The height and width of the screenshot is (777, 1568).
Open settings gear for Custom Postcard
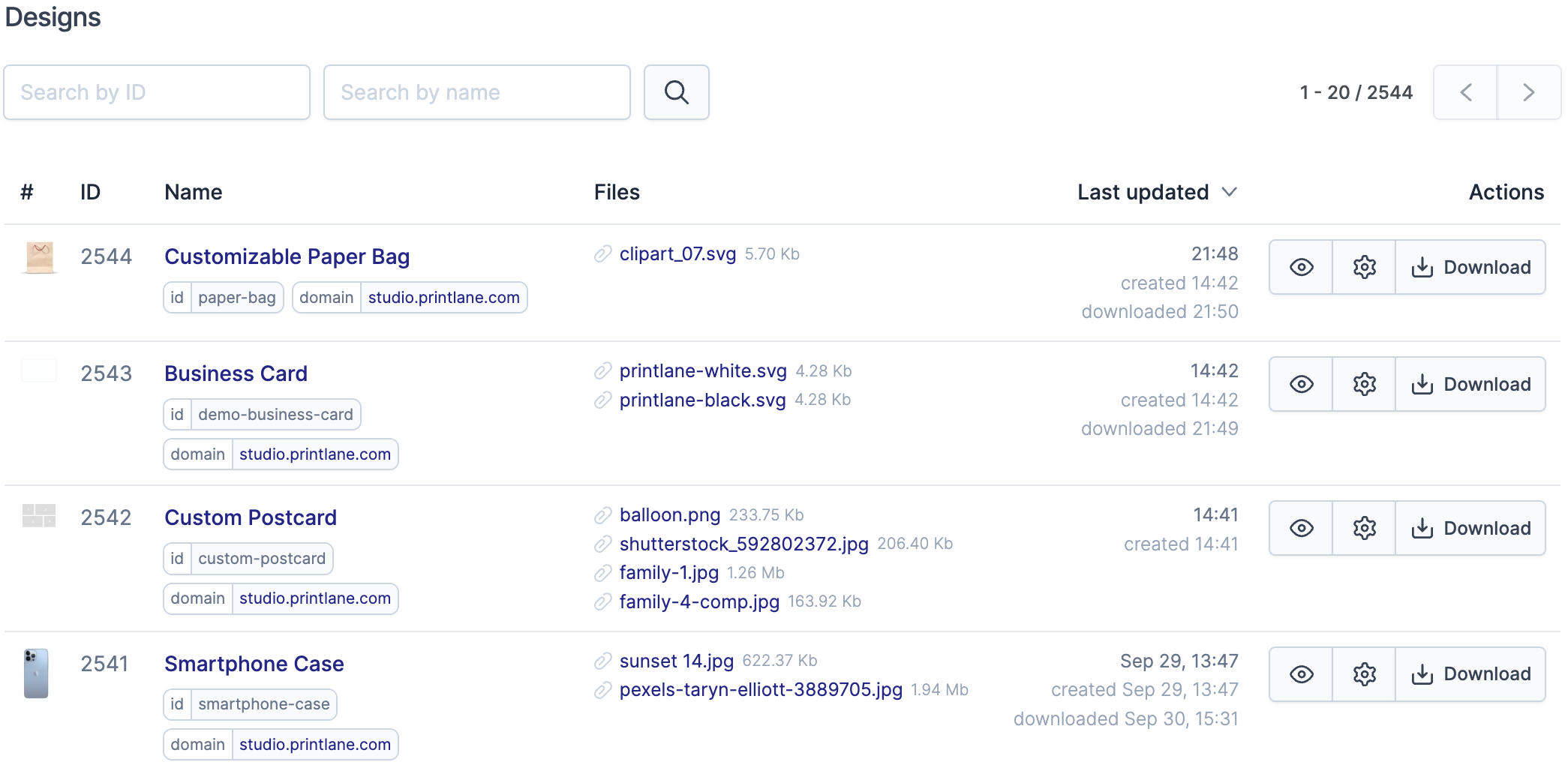[x=1364, y=528]
